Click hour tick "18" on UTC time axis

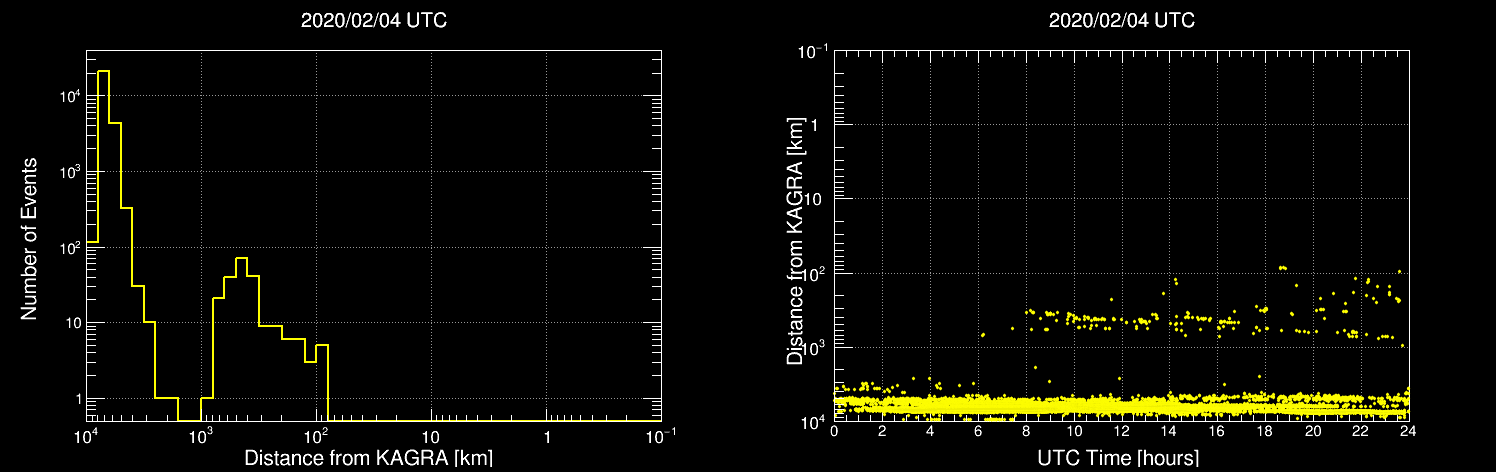tap(1265, 431)
